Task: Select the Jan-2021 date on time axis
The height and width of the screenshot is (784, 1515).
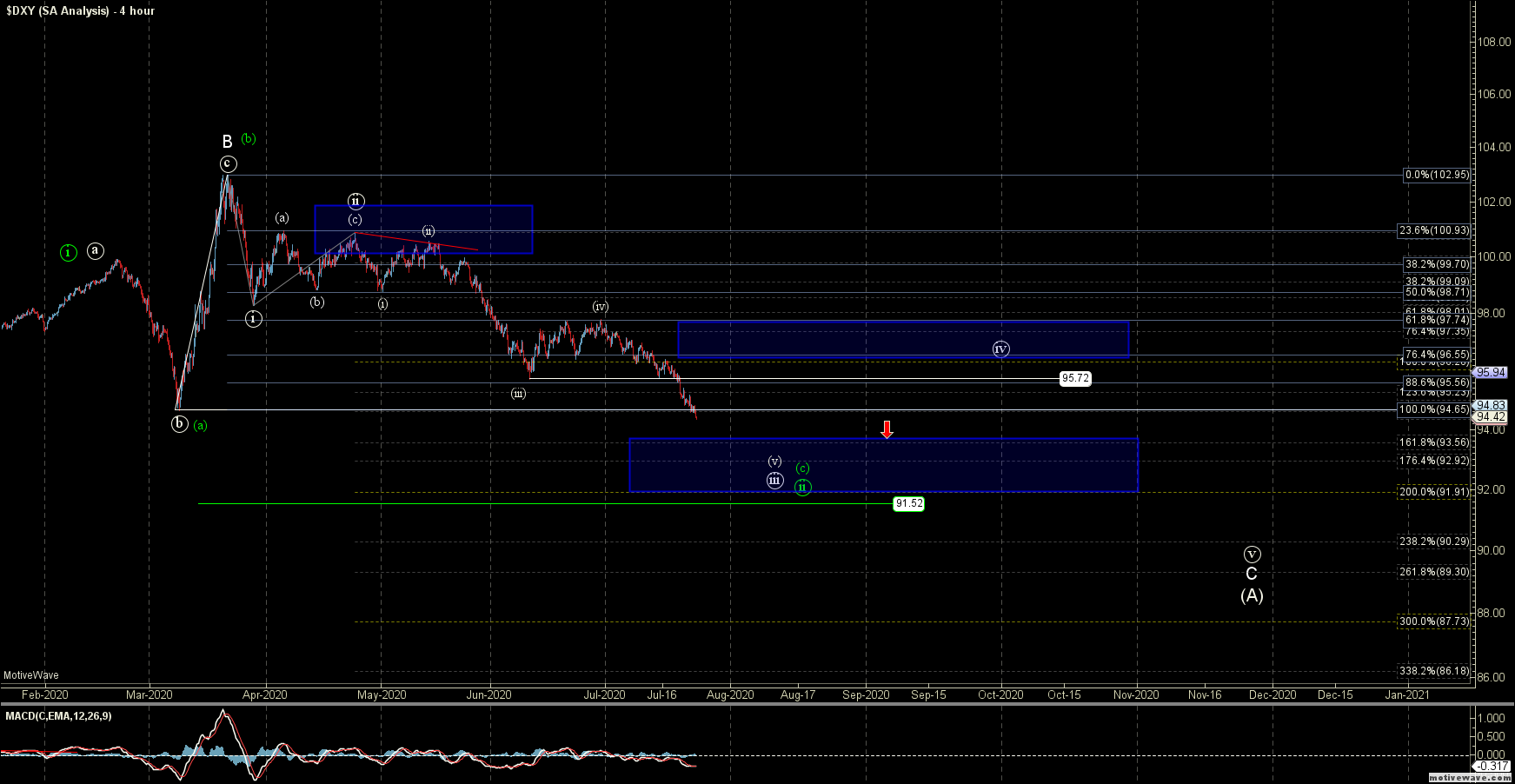Action: [1406, 694]
